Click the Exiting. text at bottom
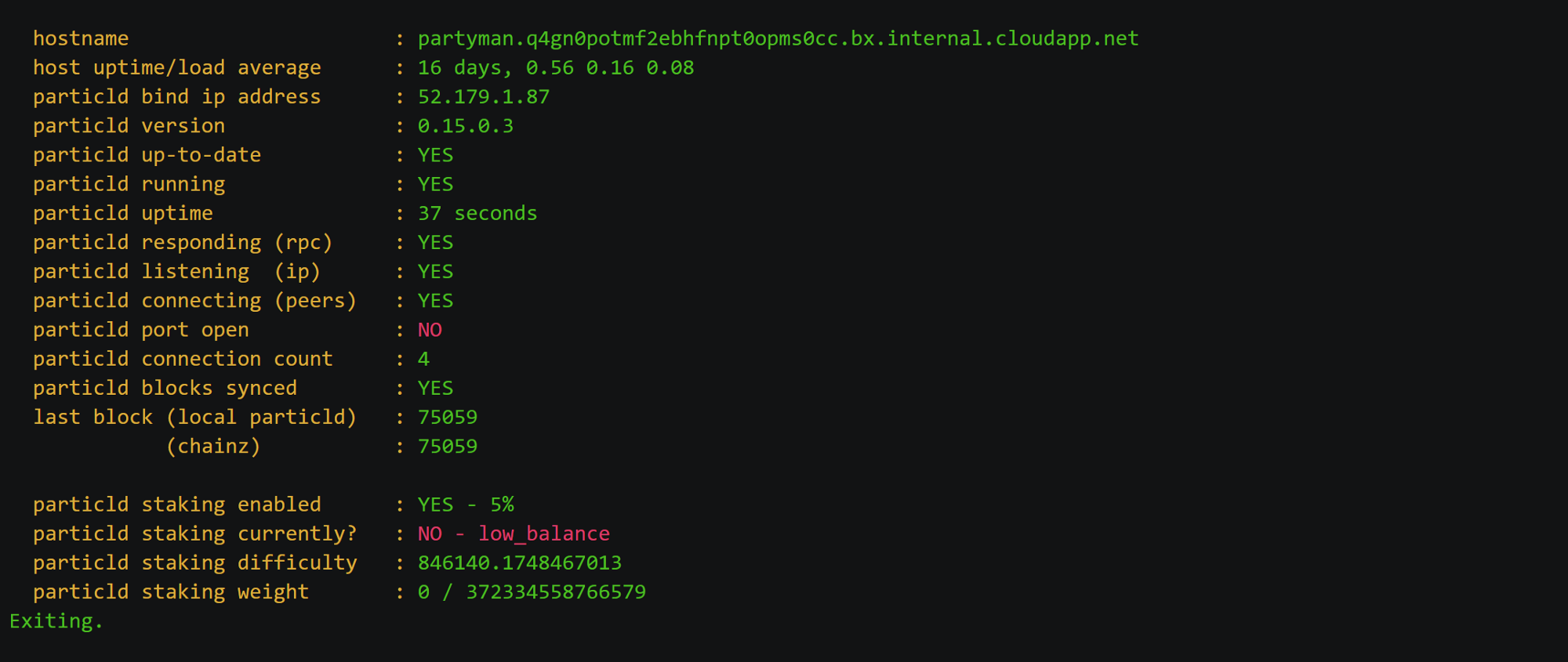This screenshot has height=662, width=1568. click(56, 621)
